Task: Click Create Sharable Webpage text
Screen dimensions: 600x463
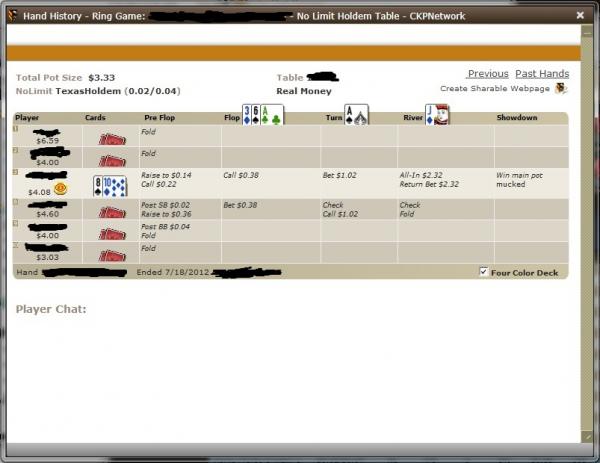Action: [x=495, y=89]
